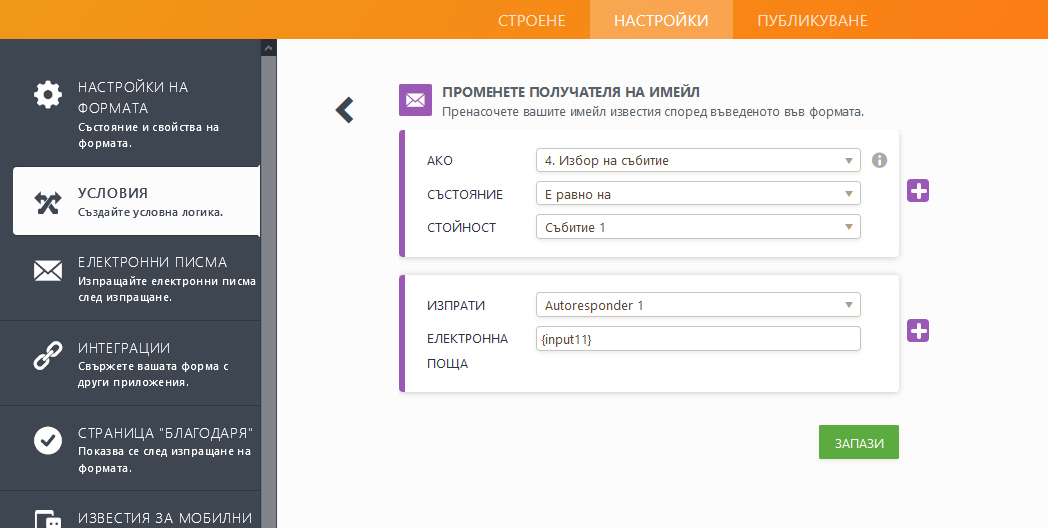Add another action with lower plus button
The image size is (1048, 528).
pyautogui.click(x=918, y=330)
